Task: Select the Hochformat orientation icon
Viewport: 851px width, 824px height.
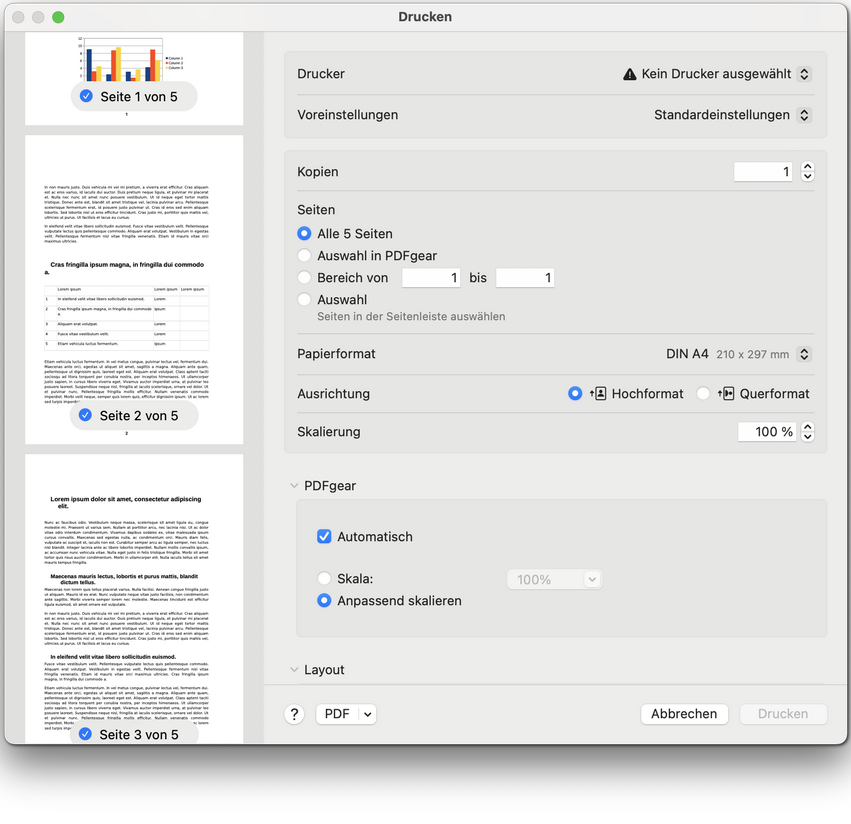Action: 600,393
